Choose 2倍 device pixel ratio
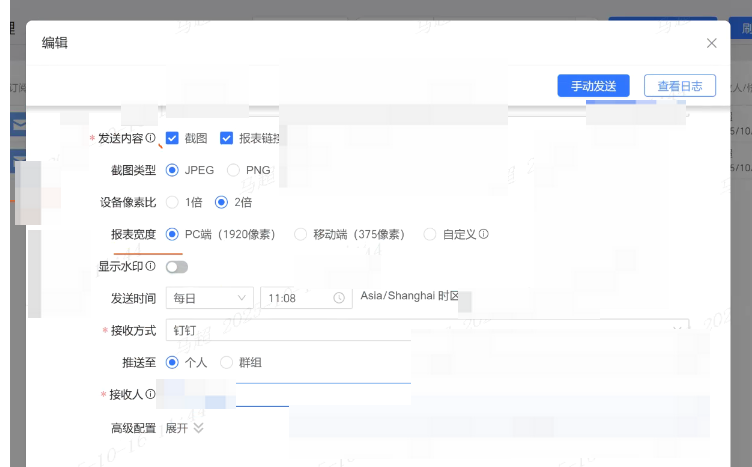The width and height of the screenshot is (752, 467). point(221,202)
